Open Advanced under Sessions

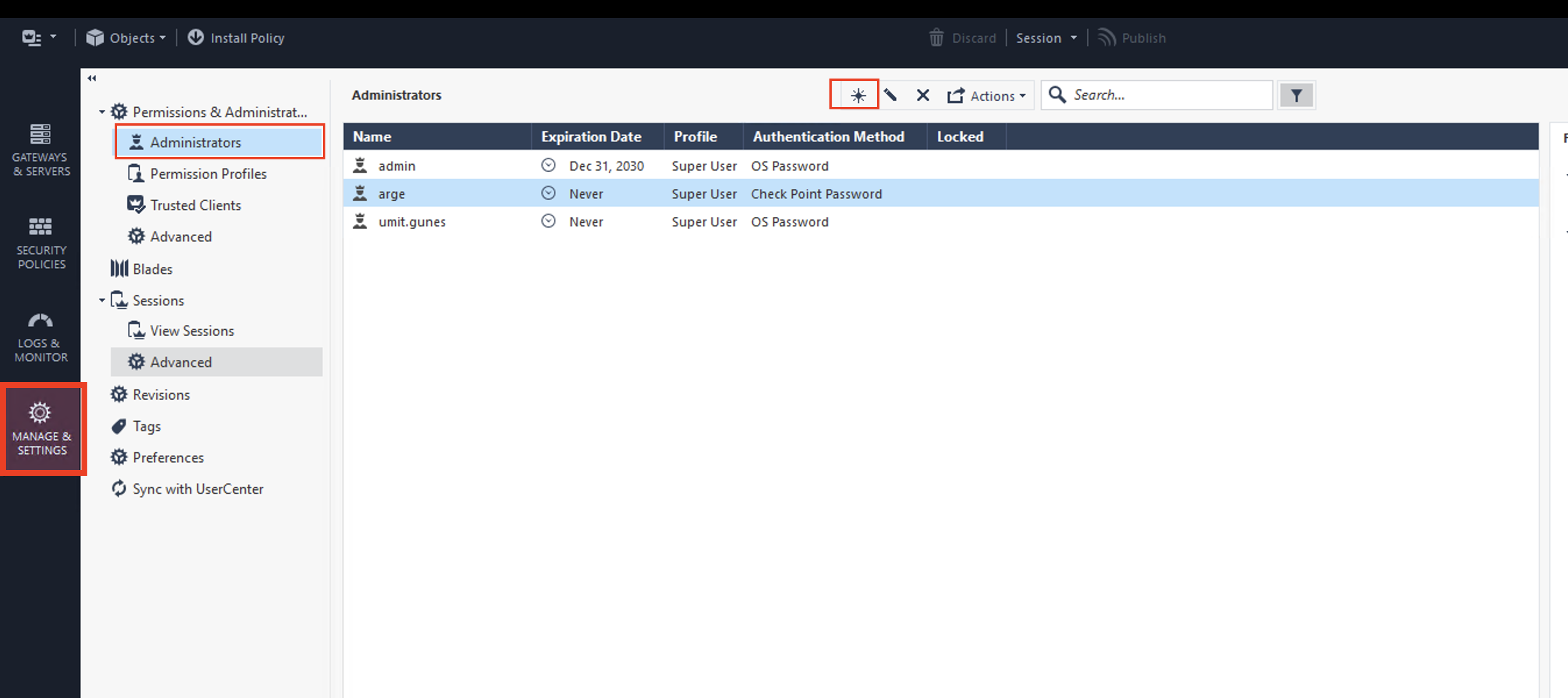[216, 362]
